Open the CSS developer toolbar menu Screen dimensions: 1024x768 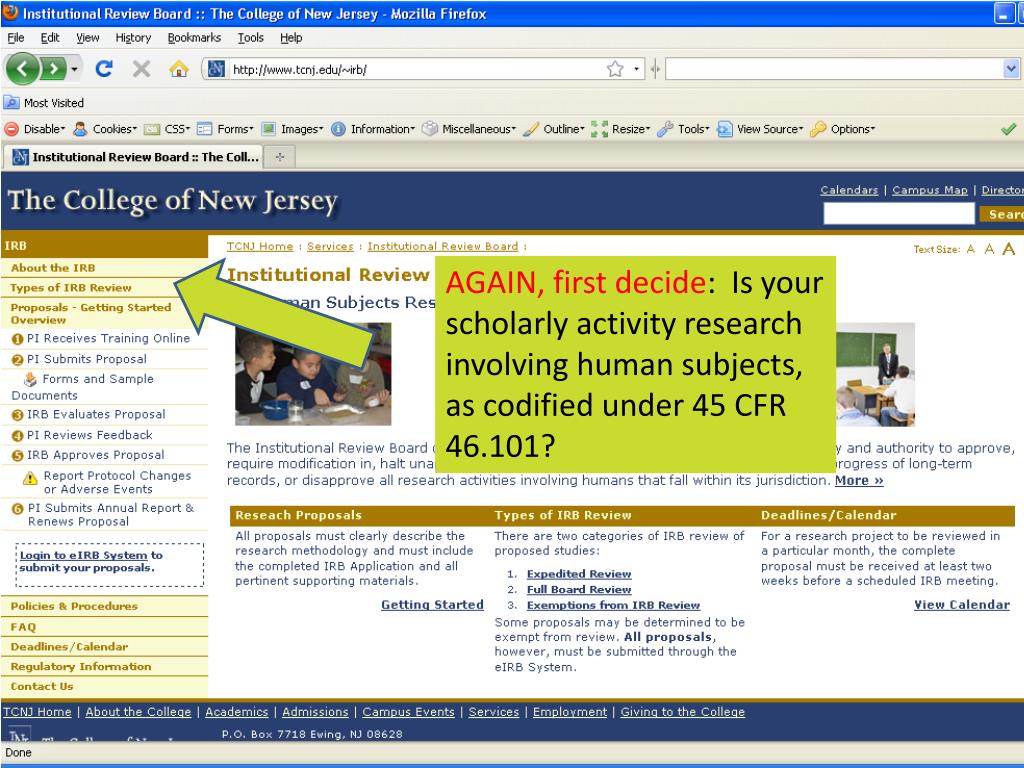(x=167, y=129)
